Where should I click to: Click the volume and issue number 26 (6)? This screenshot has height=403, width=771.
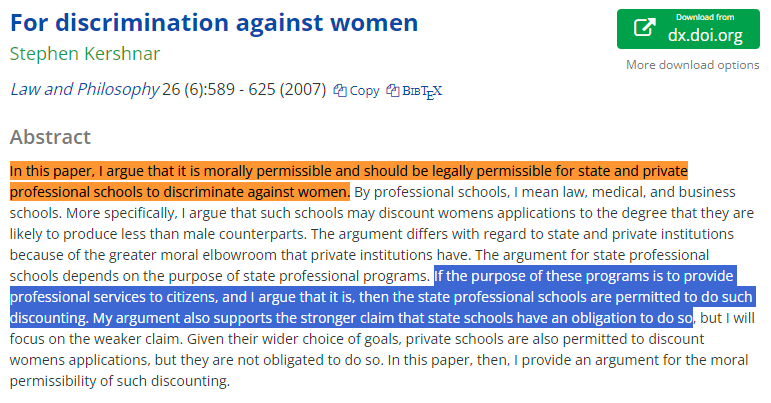(x=184, y=89)
